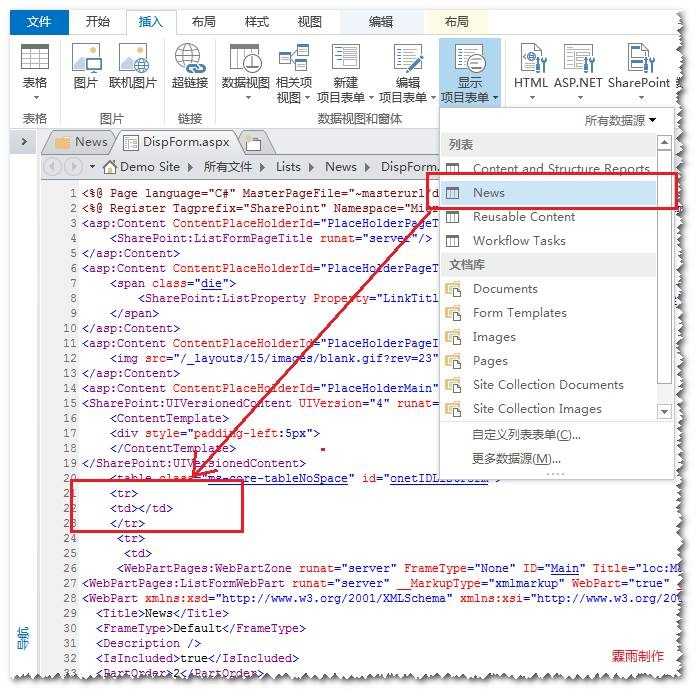Viewport: 700px width, 696px height.
Task: Select the DispForm.aspx document tab
Action: coord(178,142)
